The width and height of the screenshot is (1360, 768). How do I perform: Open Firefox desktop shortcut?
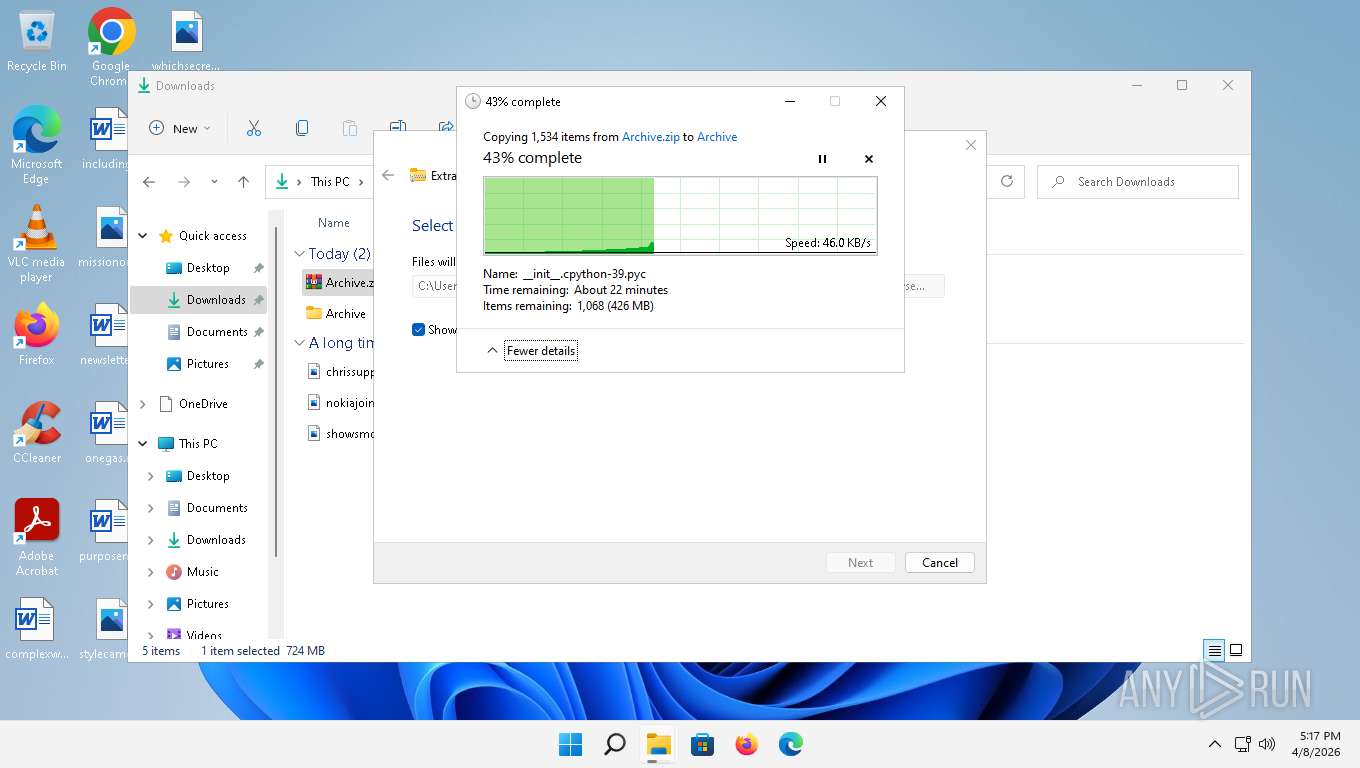37,335
